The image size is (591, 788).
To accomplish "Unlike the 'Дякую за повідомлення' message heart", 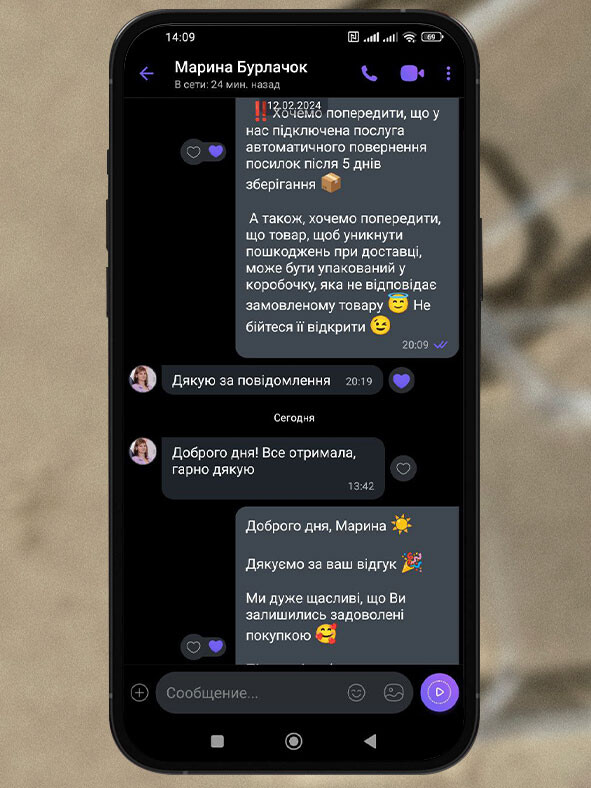I will click(402, 380).
